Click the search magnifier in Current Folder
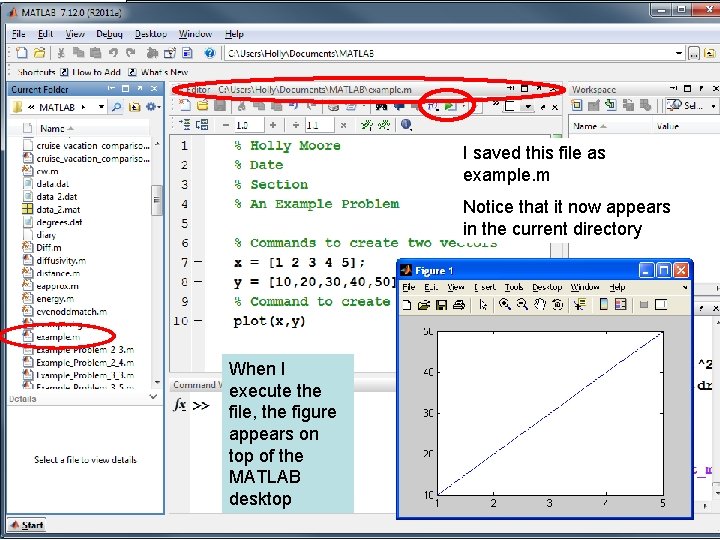The image size is (720, 540). (x=117, y=107)
